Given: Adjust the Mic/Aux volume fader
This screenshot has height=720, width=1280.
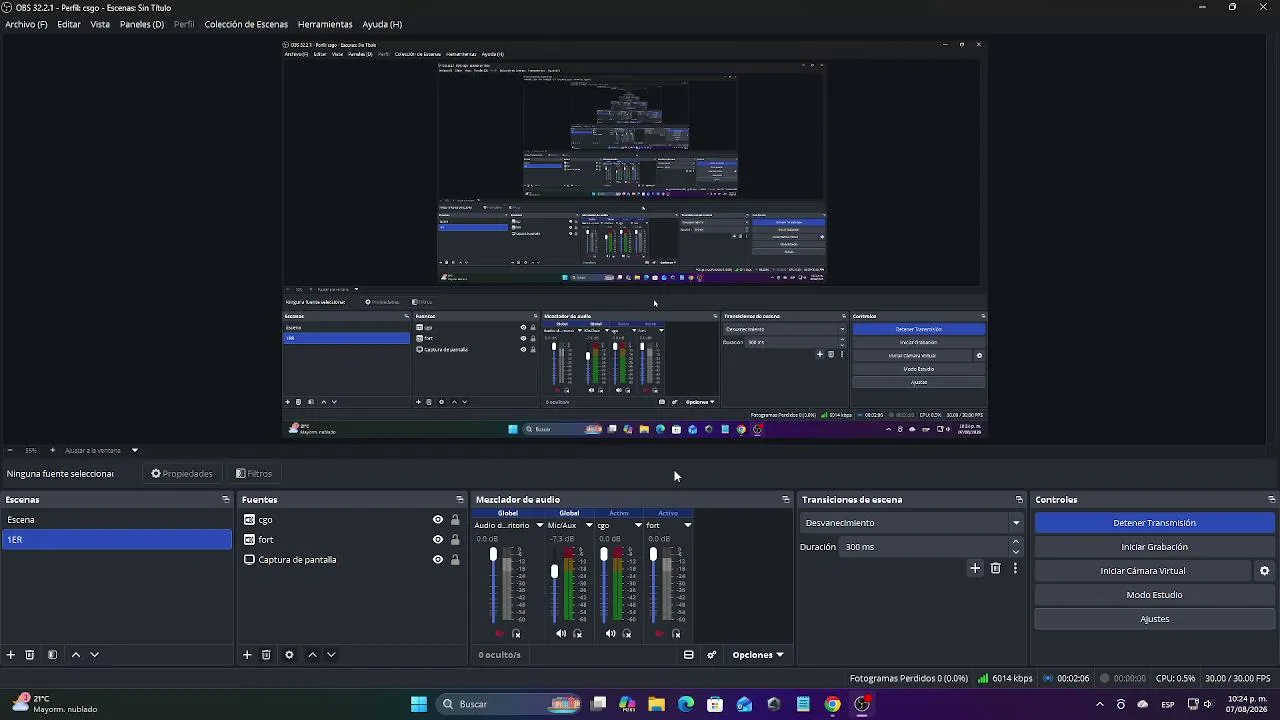Looking at the screenshot, I should (x=554, y=571).
